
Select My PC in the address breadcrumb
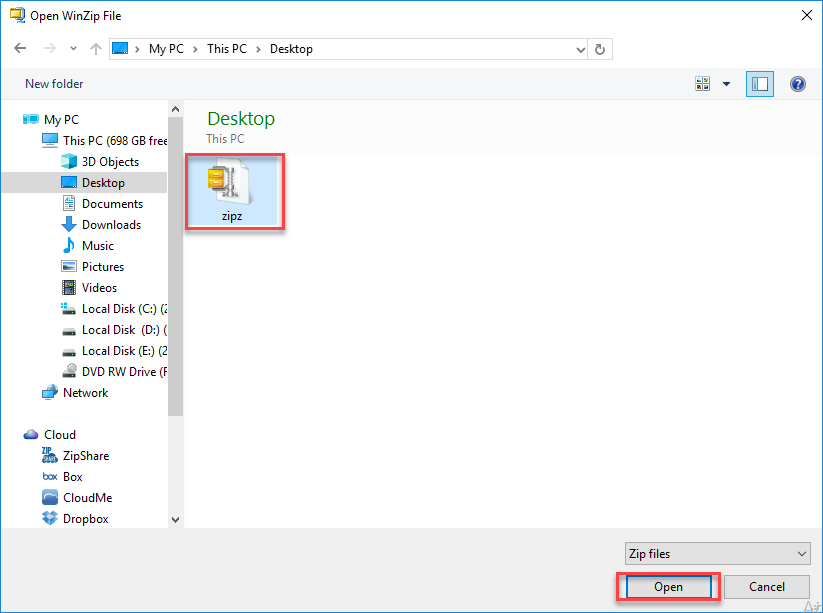166,49
